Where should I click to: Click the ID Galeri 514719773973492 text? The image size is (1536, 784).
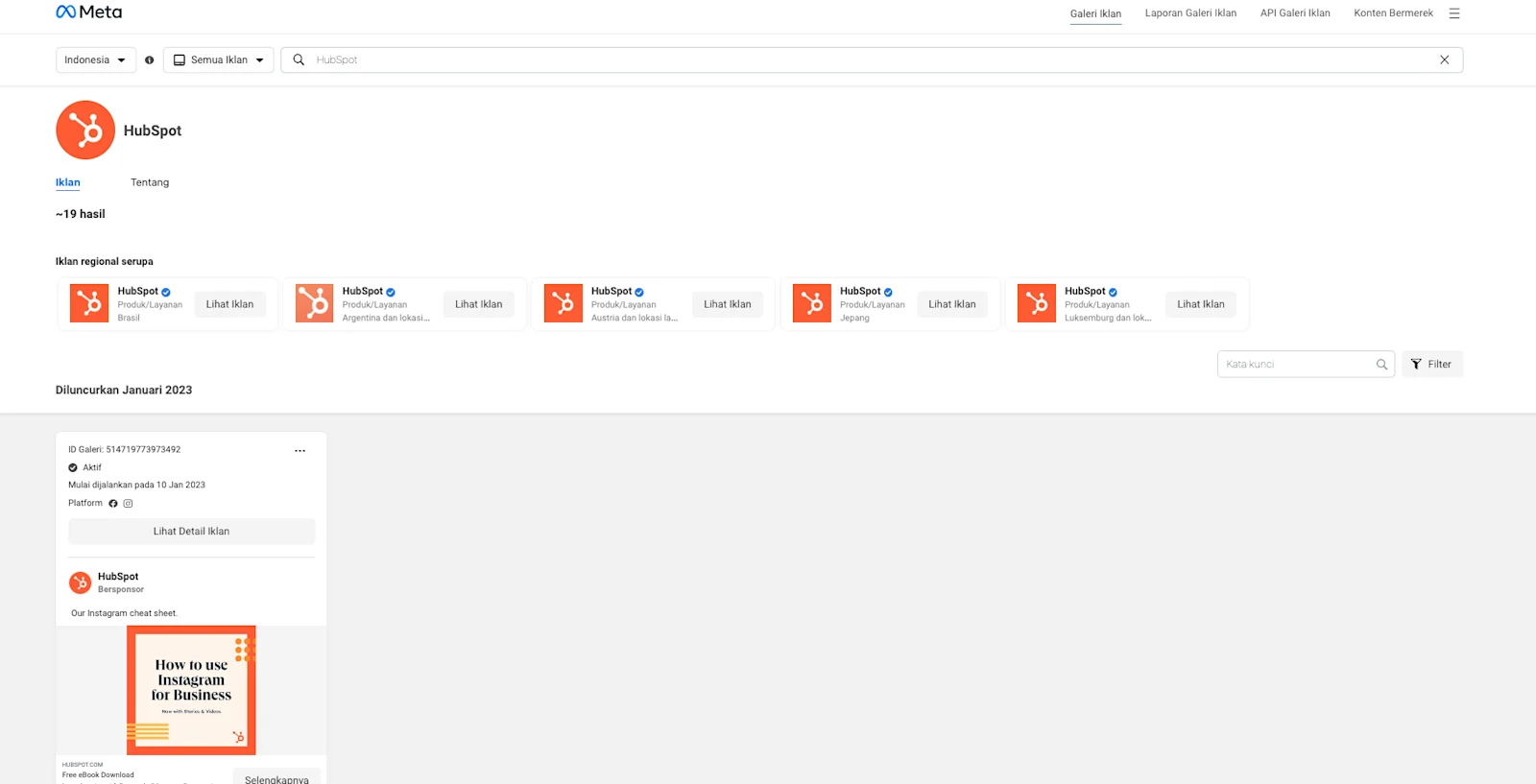coord(124,450)
